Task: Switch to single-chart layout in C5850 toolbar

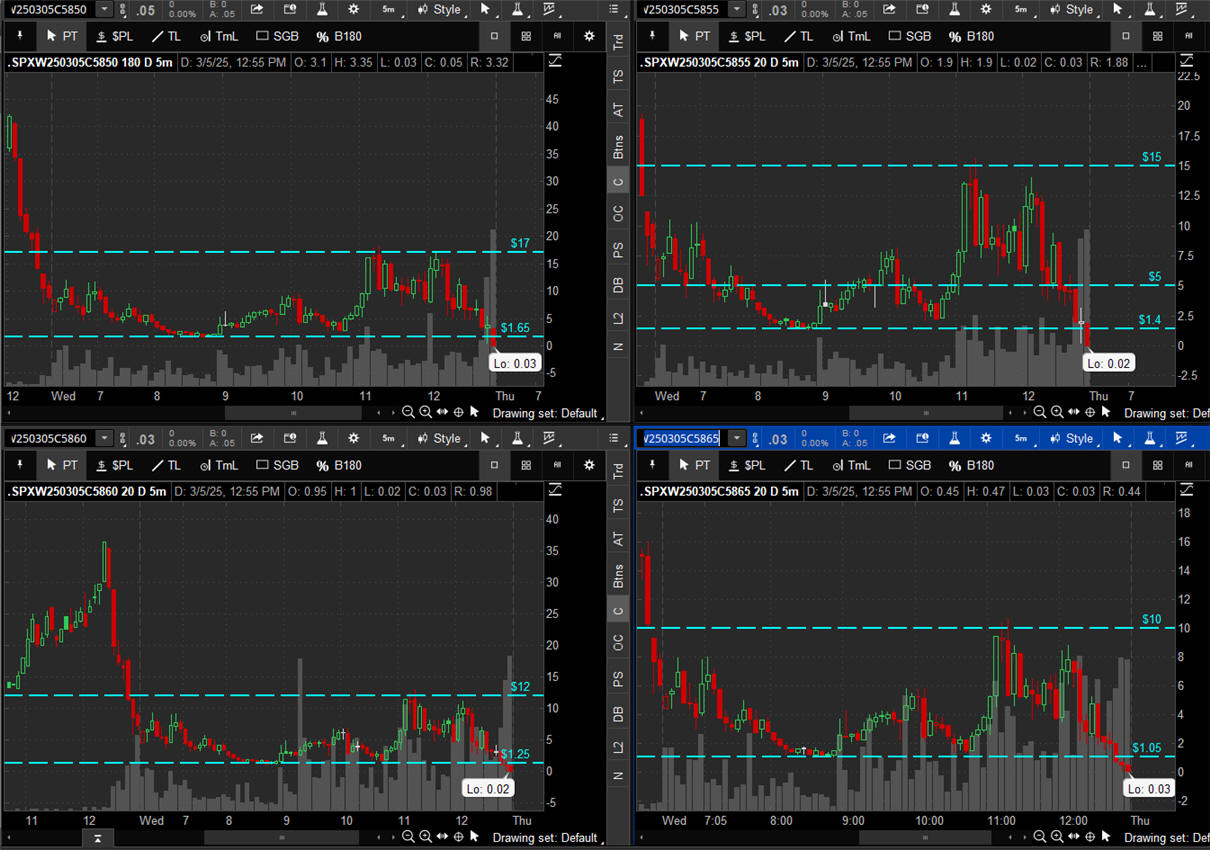Action: pyautogui.click(x=494, y=36)
